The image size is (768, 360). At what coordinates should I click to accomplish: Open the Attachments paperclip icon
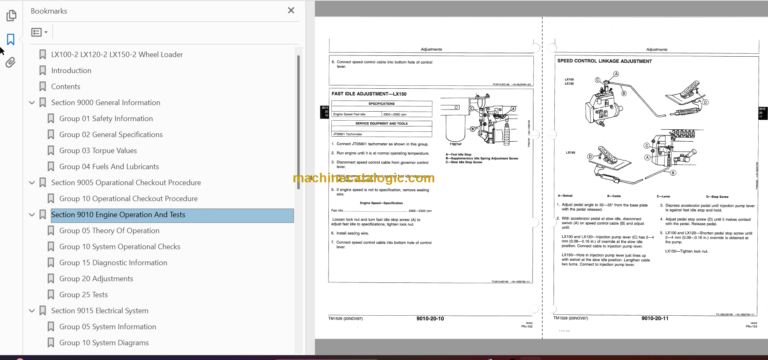(x=11, y=63)
